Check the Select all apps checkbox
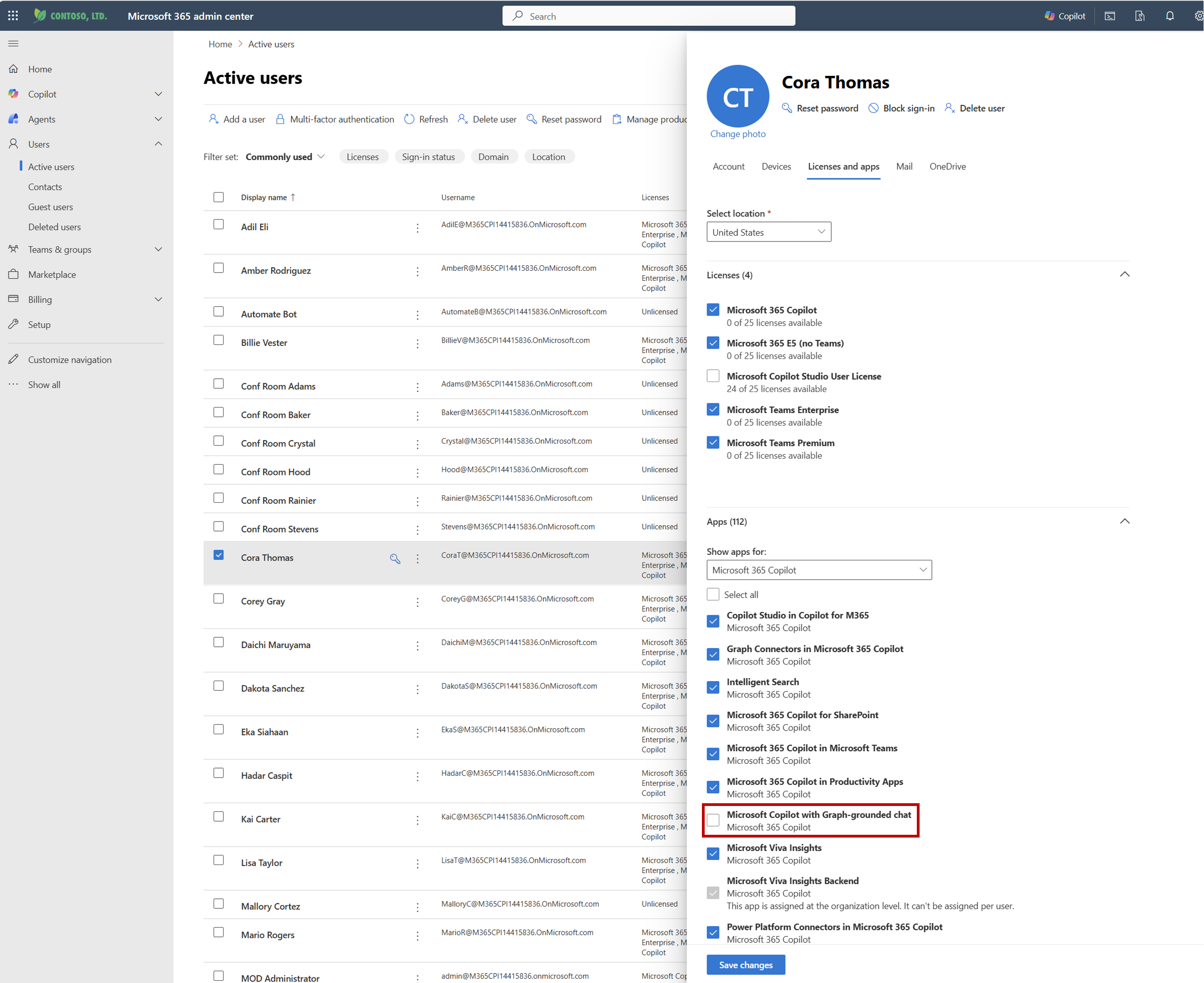 (713, 594)
